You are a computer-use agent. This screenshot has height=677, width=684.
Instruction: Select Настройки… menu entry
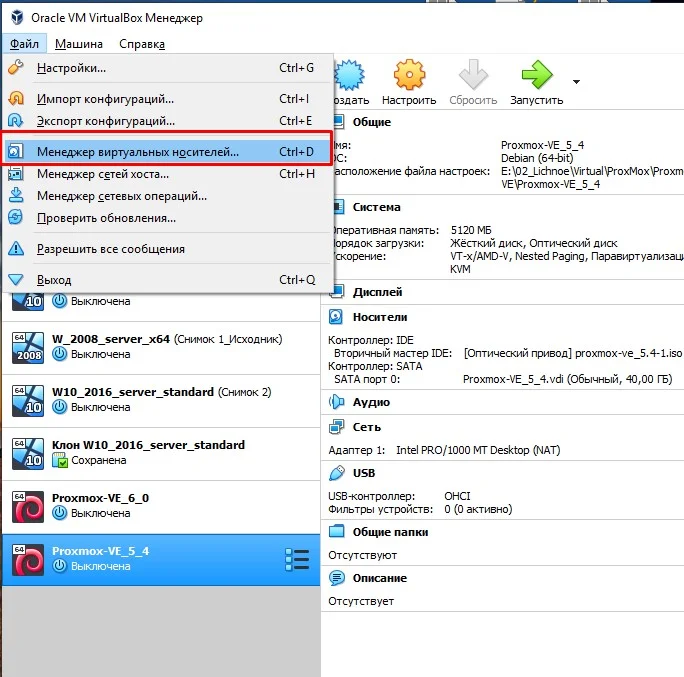[x=168, y=68]
